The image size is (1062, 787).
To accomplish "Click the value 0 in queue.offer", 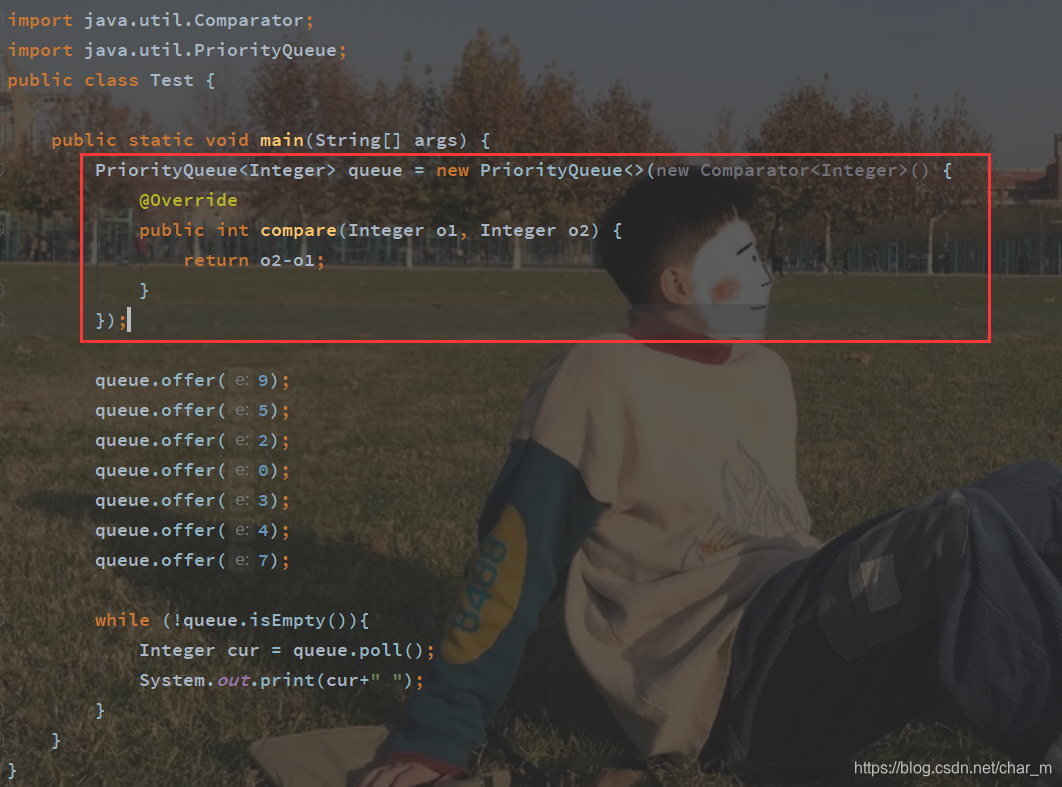I will (x=263, y=471).
